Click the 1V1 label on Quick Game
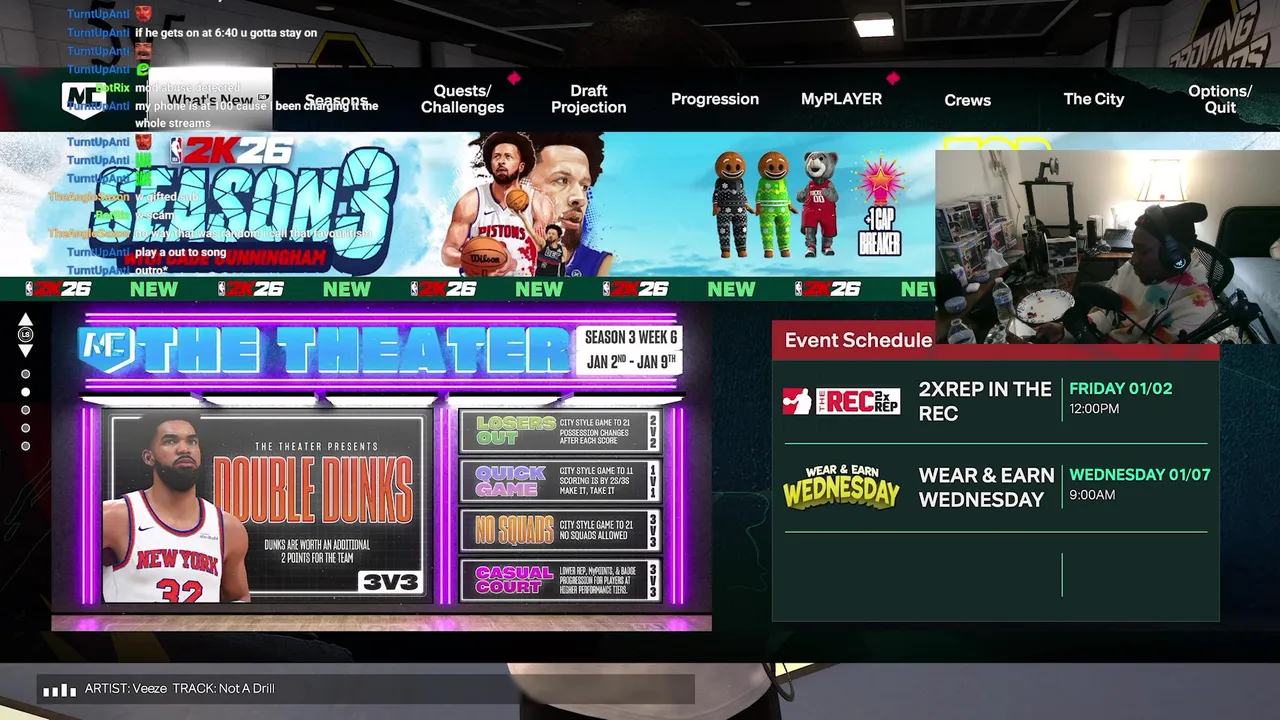The height and width of the screenshot is (720, 1280). click(653, 481)
